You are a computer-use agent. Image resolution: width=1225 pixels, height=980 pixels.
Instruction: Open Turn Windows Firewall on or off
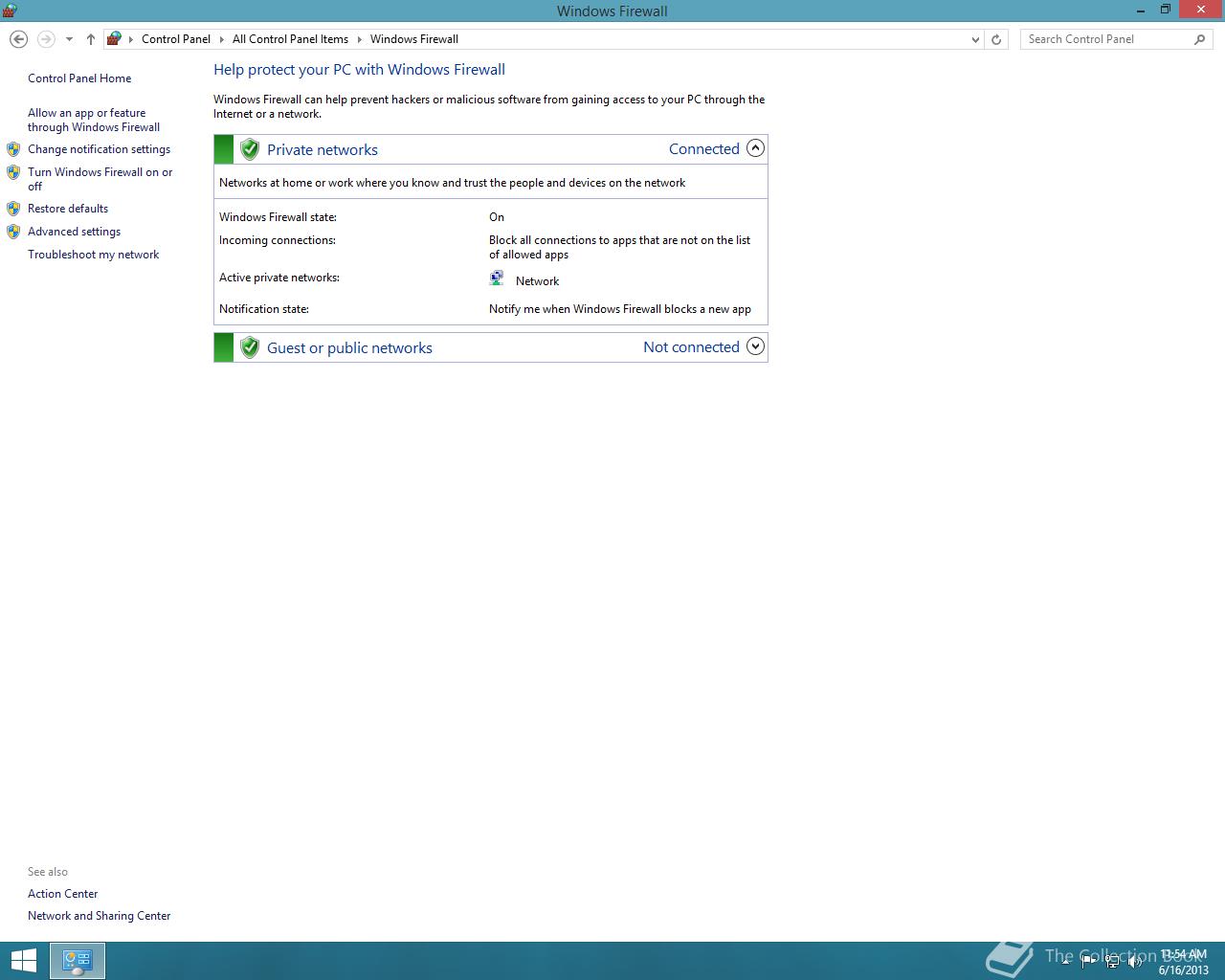coord(100,179)
